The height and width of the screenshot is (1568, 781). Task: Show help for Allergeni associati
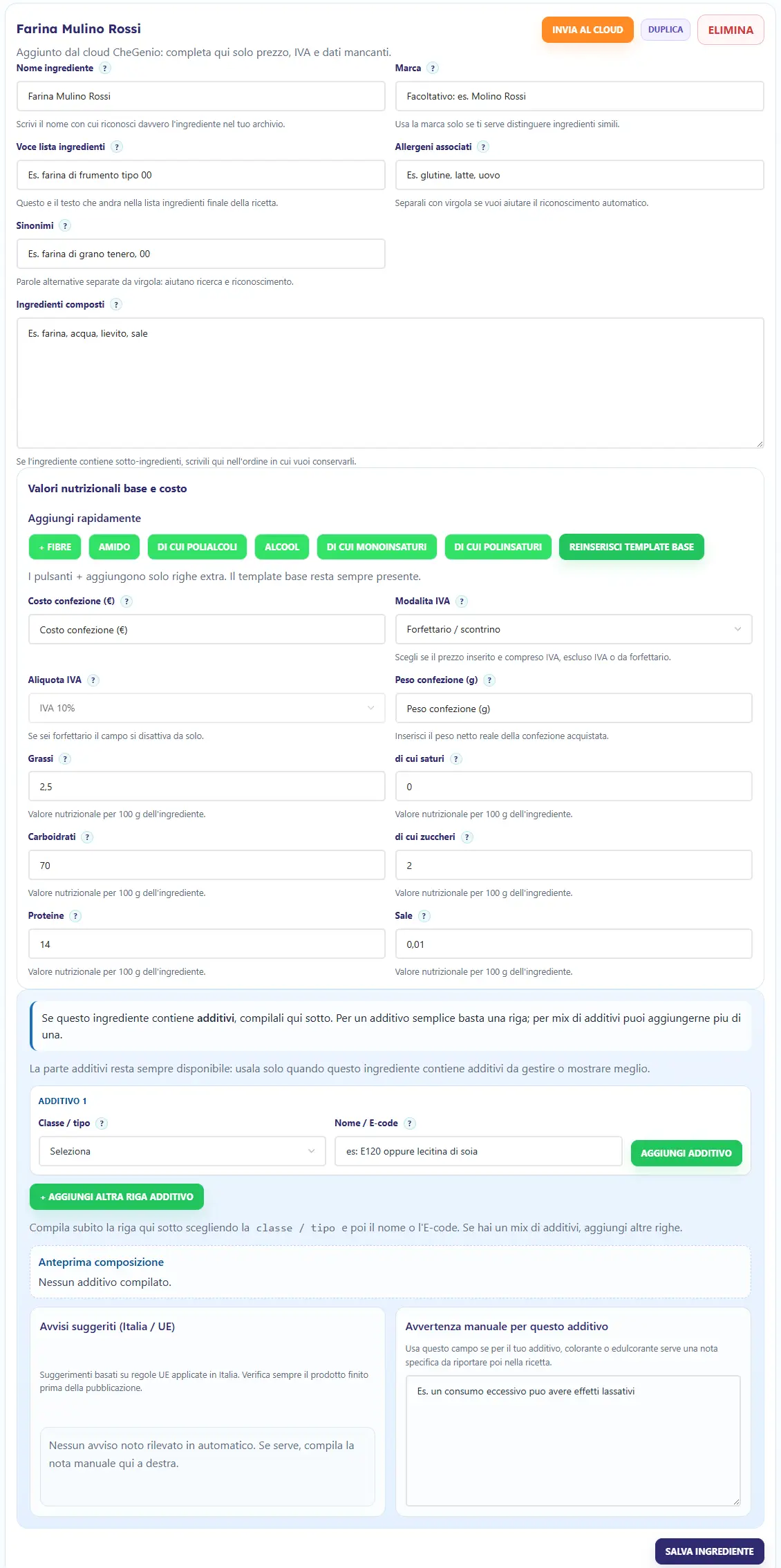pos(483,147)
